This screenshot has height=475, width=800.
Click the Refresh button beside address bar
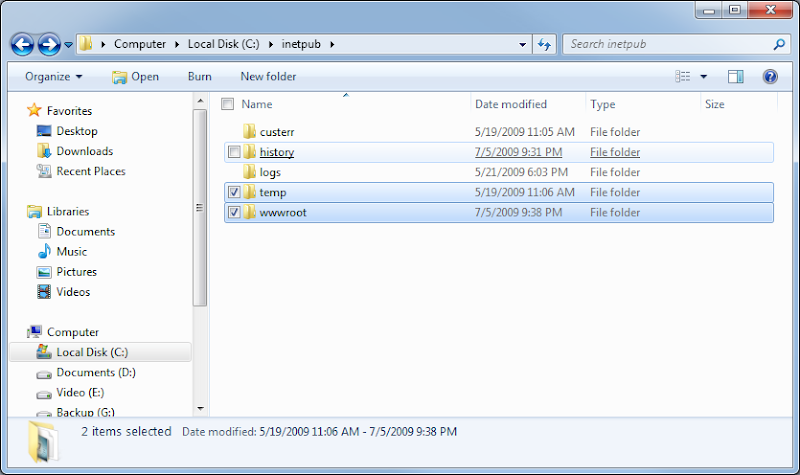[544, 44]
